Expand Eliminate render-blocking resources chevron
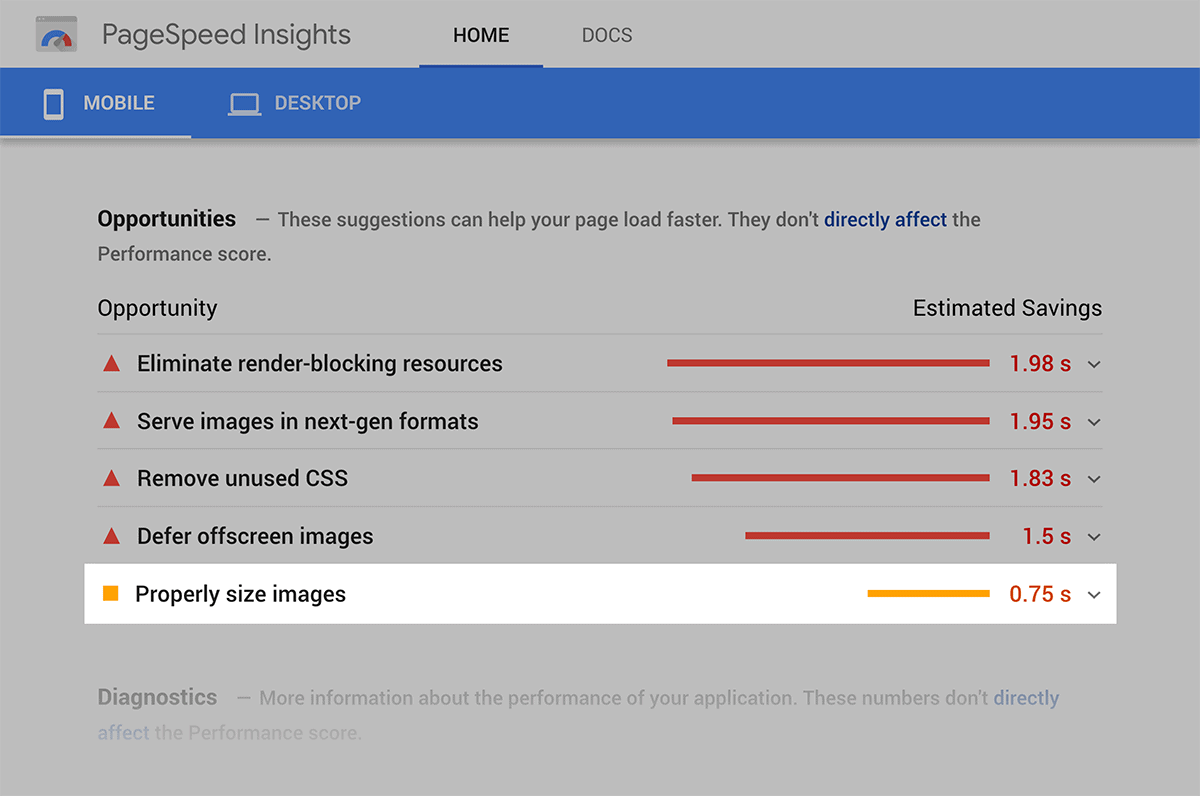Viewport: 1200px width, 796px height. tap(1094, 365)
